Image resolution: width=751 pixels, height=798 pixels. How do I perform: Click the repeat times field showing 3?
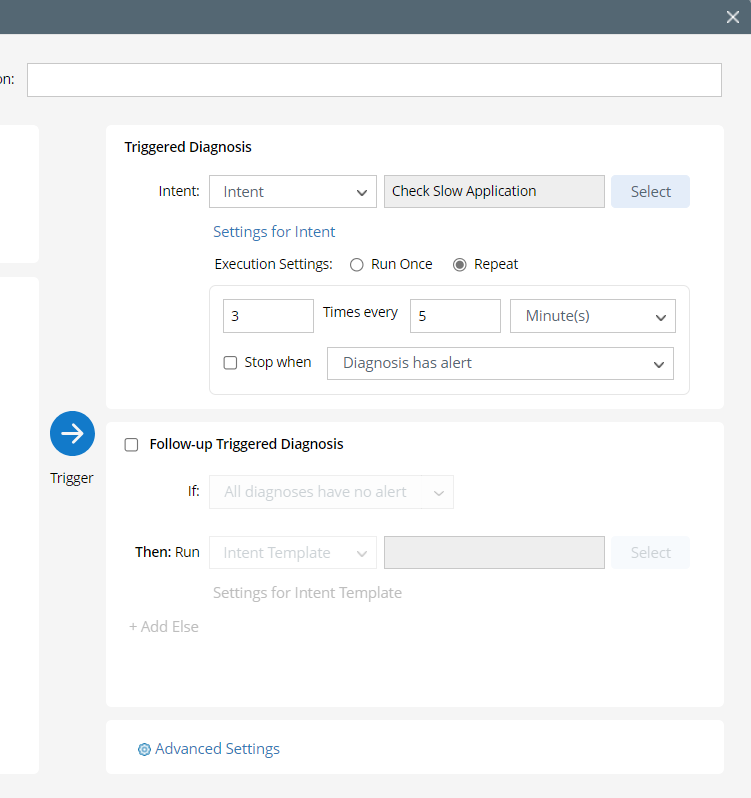268,316
